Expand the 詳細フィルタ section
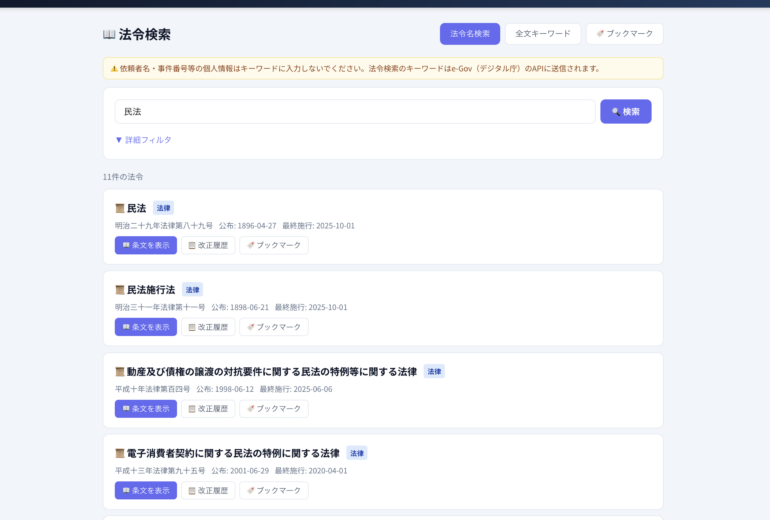770x520 pixels. pyautogui.click(x=143, y=140)
